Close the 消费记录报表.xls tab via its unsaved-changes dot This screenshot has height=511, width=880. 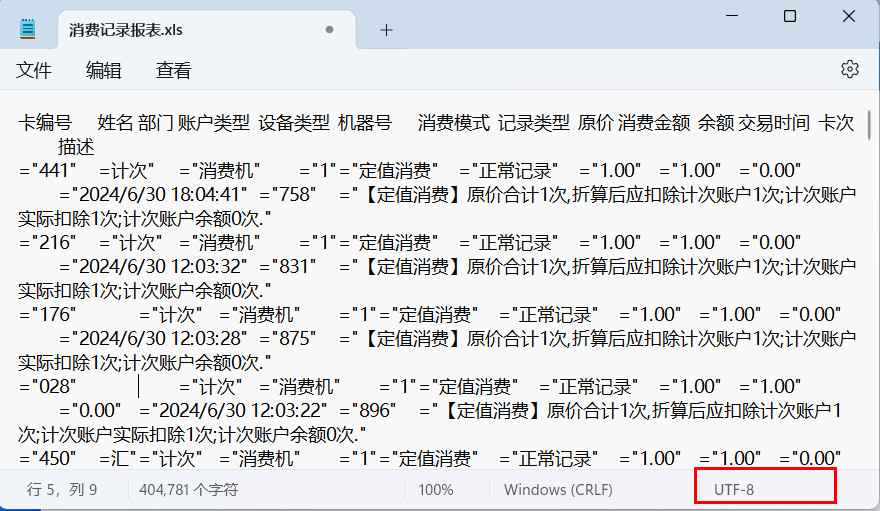329,29
